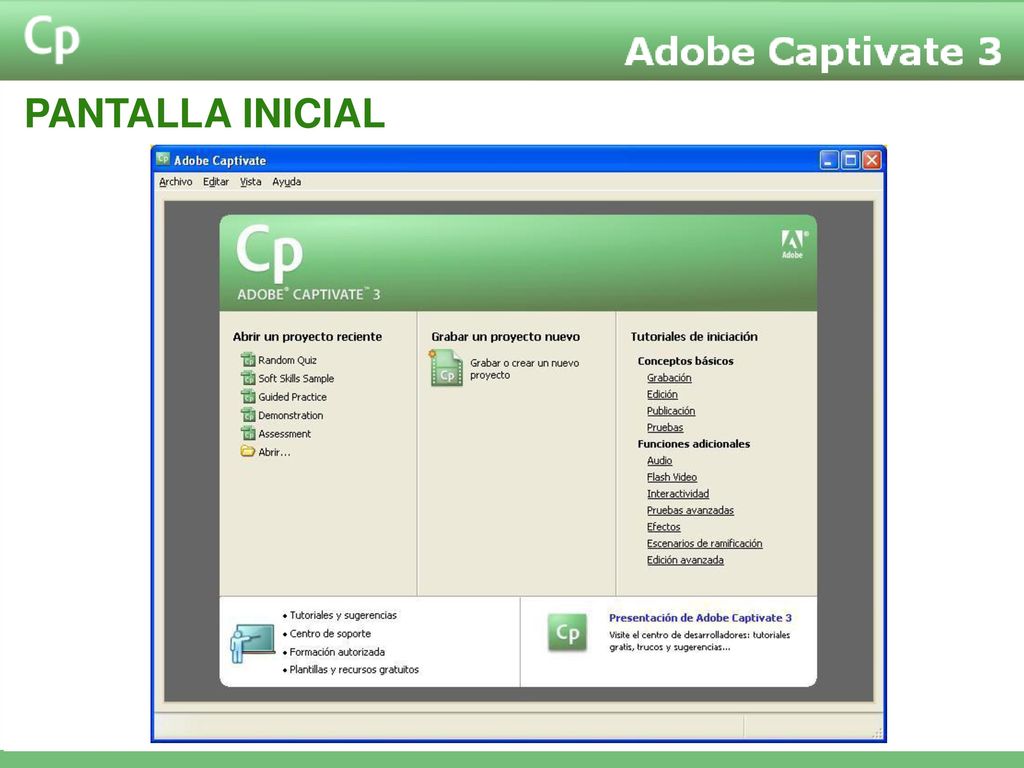Click the Abrir un proyecto reciente heading

tap(308, 337)
